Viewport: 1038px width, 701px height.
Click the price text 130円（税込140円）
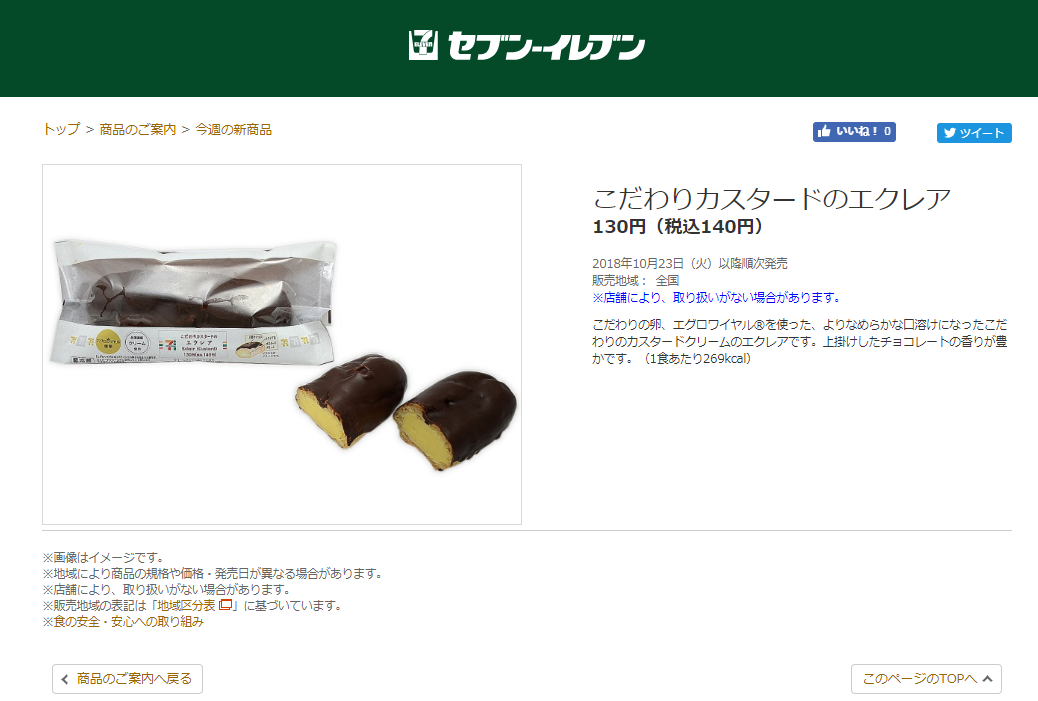coord(679,227)
